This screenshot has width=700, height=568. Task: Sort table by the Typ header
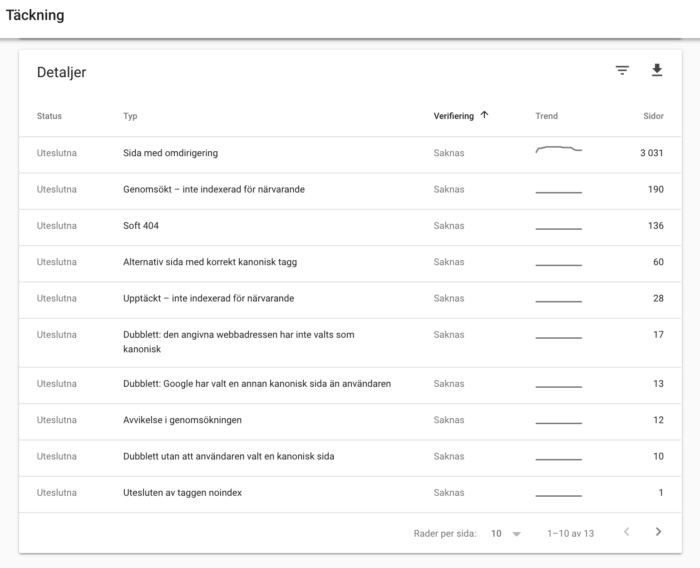tap(130, 116)
